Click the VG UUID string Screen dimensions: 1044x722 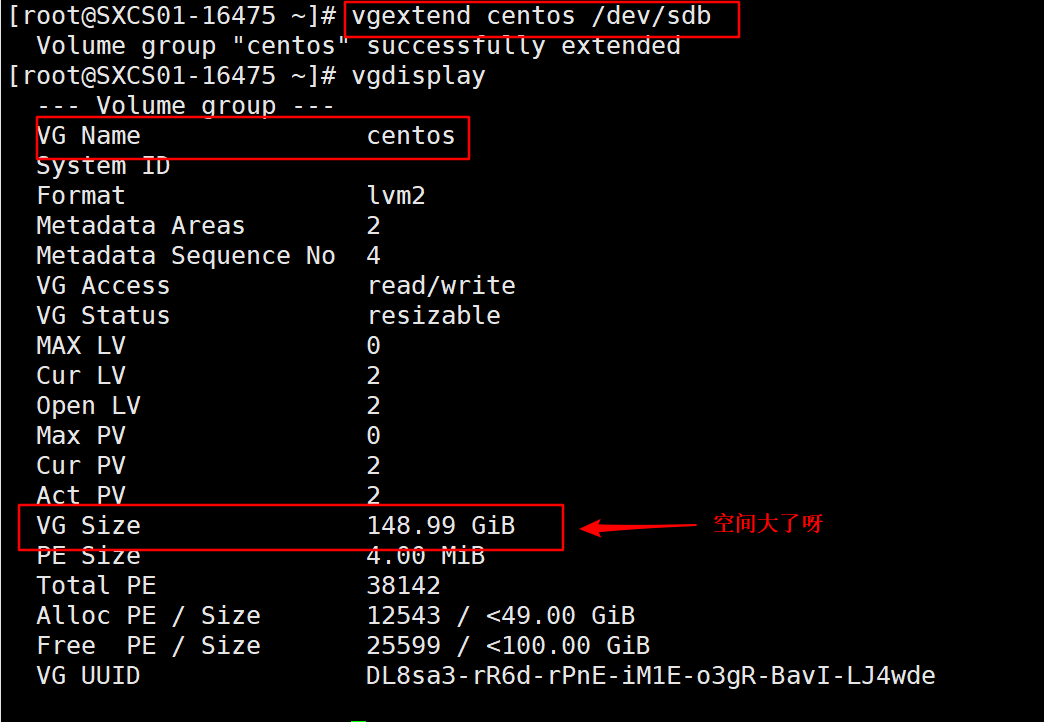coord(651,676)
